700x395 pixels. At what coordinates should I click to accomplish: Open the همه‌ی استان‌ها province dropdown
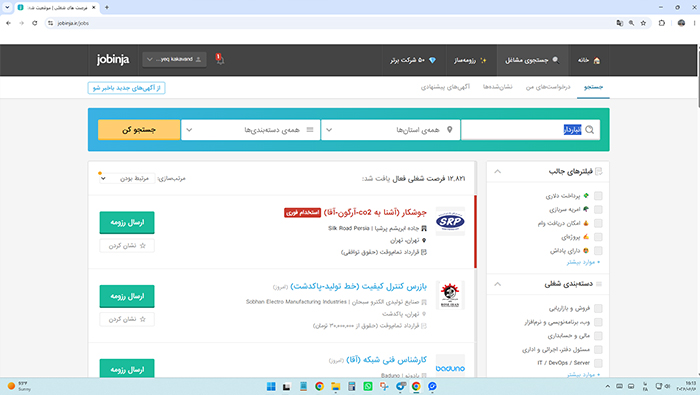391,130
